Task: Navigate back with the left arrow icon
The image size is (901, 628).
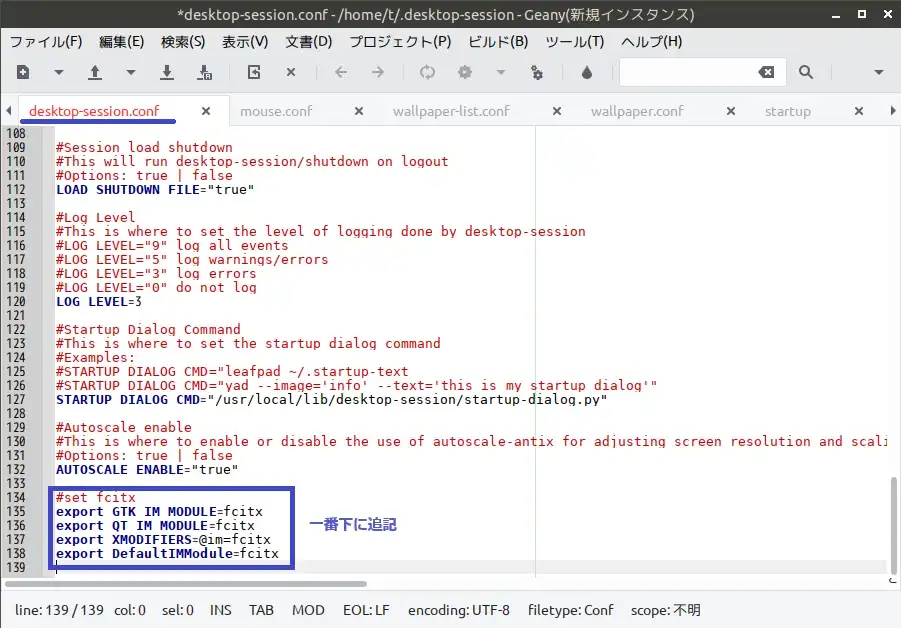Action: [341, 72]
